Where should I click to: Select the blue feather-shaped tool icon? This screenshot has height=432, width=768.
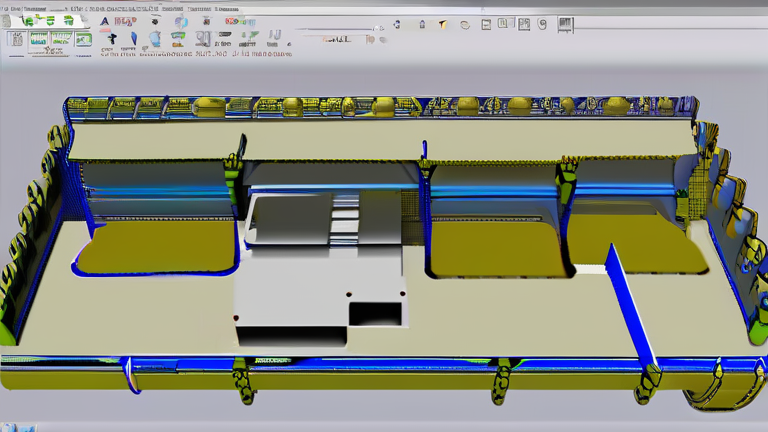point(134,39)
